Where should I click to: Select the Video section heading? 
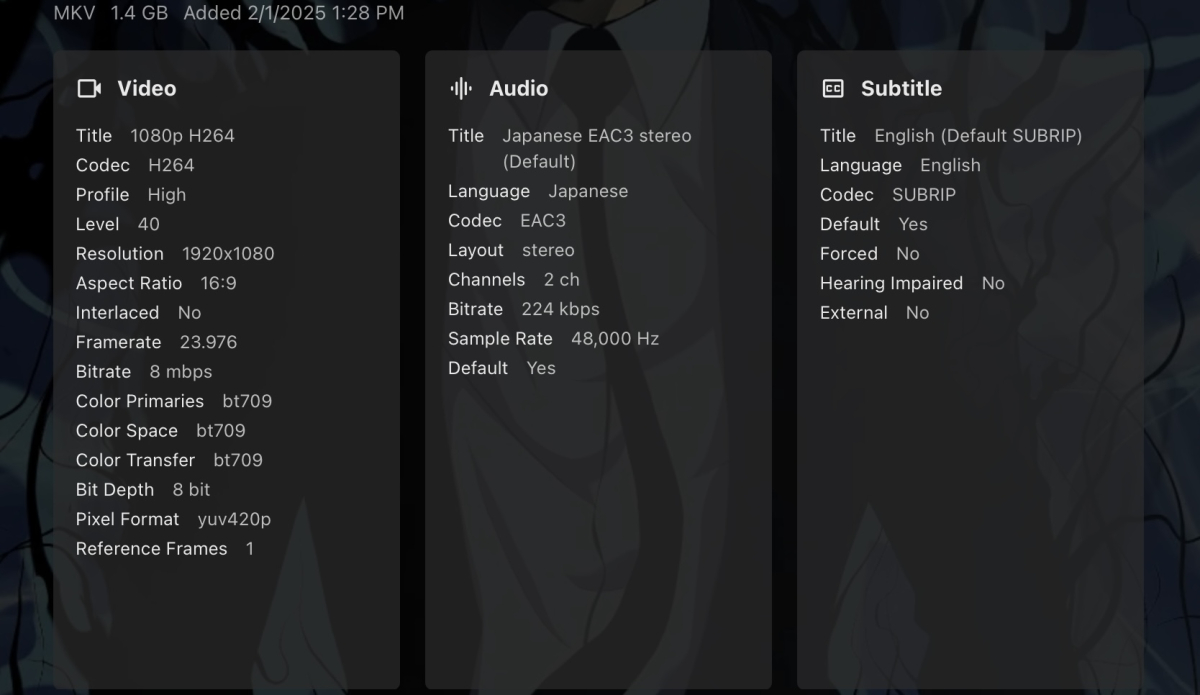point(146,89)
